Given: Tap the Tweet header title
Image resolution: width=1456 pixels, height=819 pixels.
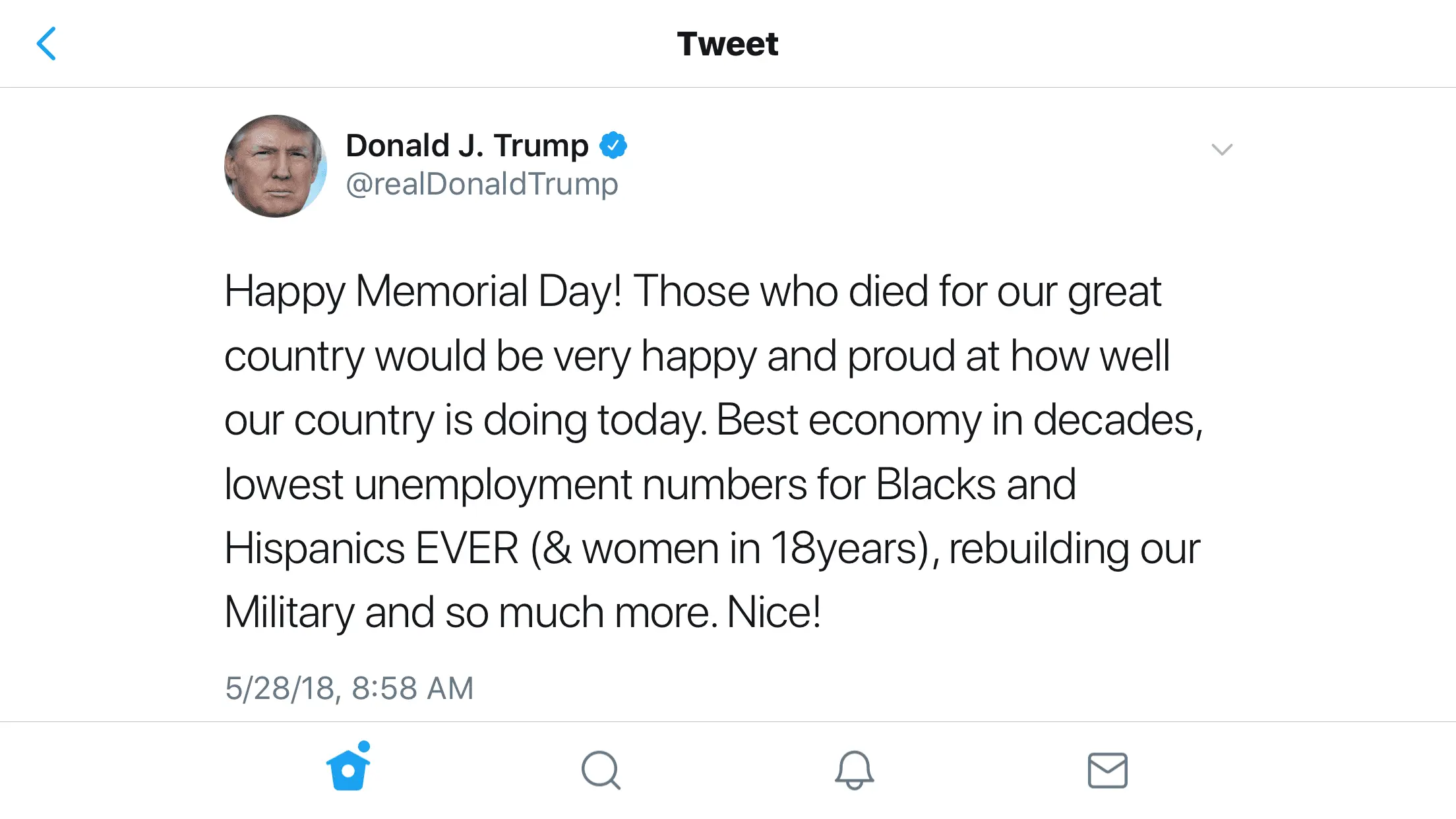Looking at the screenshot, I should [727, 44].
